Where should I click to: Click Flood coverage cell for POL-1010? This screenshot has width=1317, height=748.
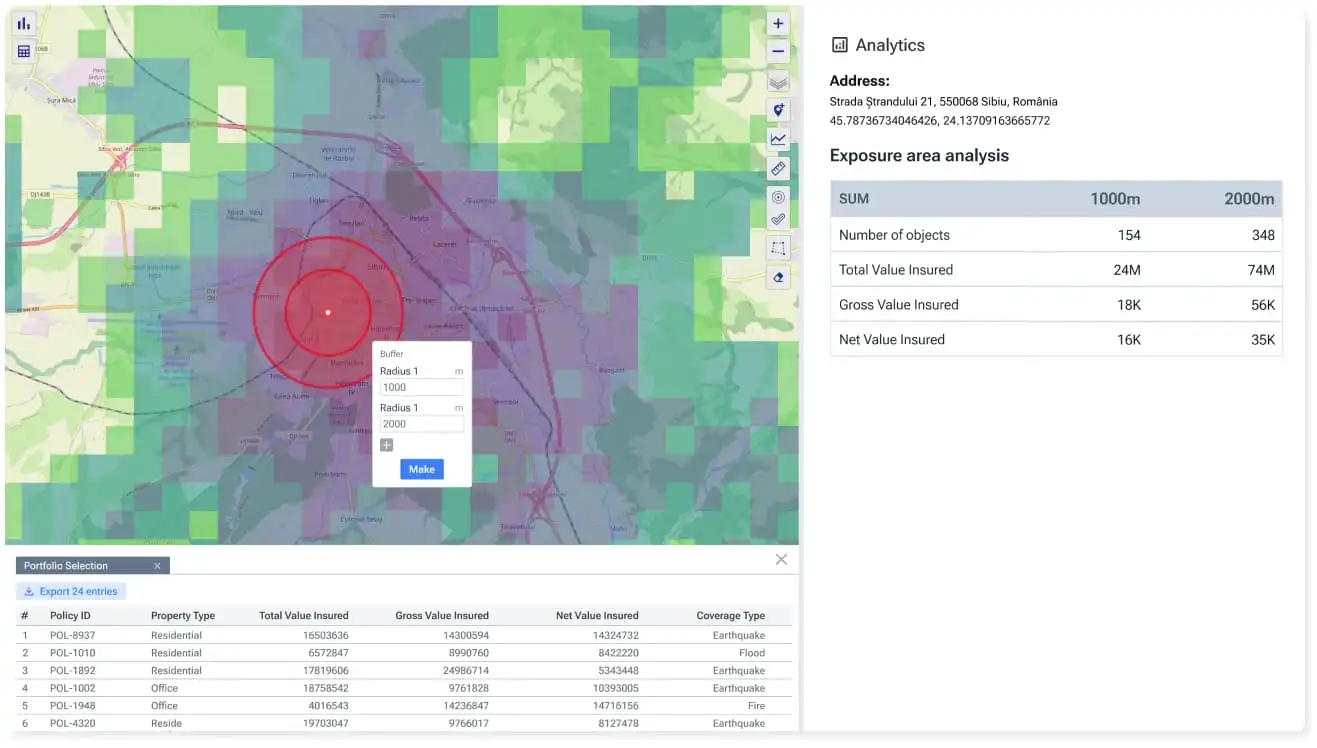pos(752,653)
